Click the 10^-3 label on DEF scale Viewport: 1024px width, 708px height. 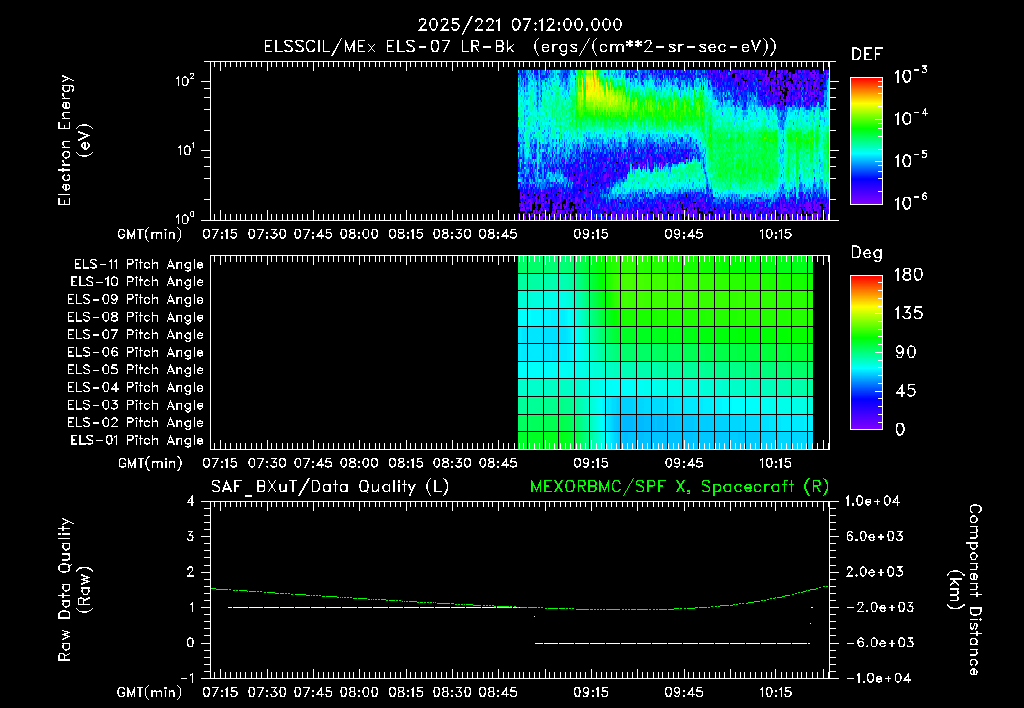pos(910,76)
